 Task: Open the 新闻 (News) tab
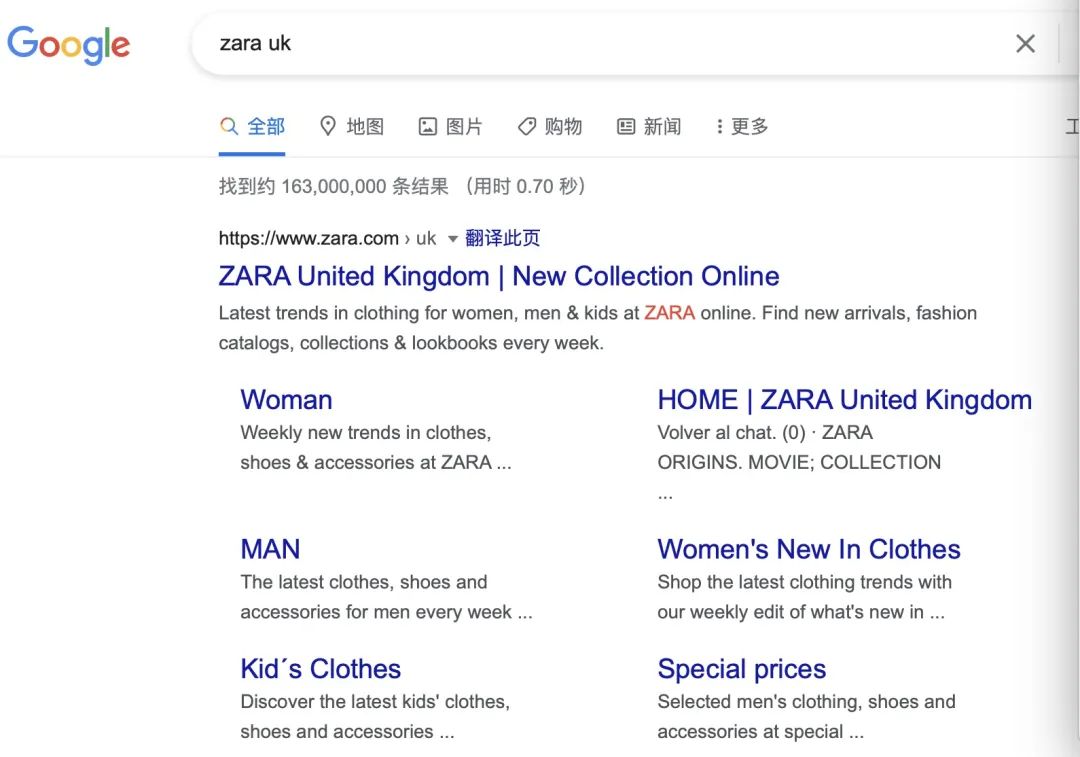(x=662, y=126)
